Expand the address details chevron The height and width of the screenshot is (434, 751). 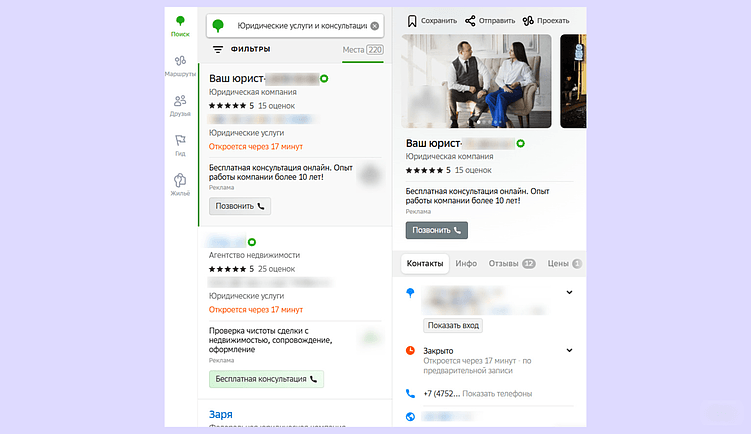pos(569,292)
